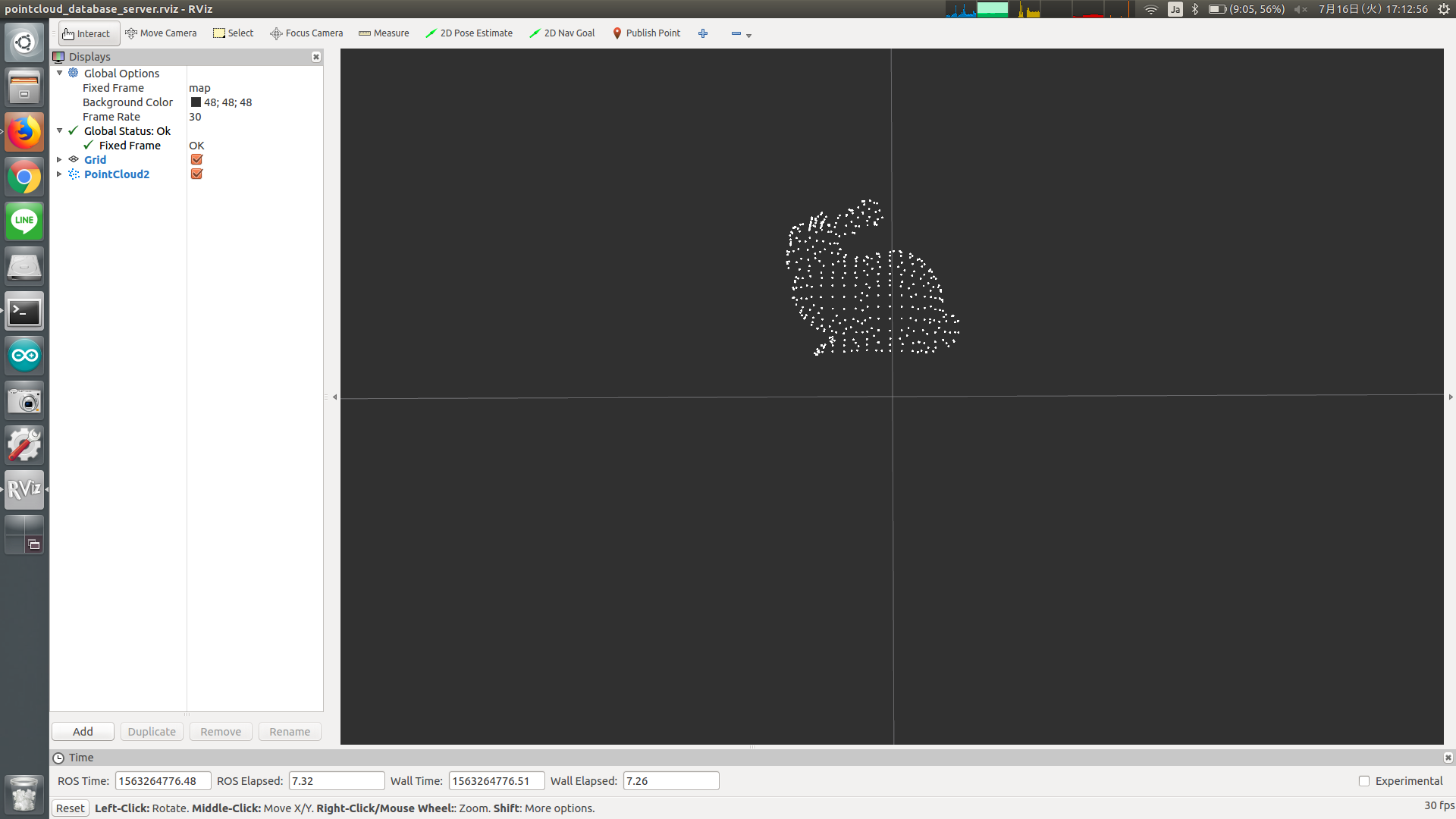Image resolution: width=1456 pixels, height=819 pixels.
Task: Click the Wall Elapsed field
Action: [671, 781]
